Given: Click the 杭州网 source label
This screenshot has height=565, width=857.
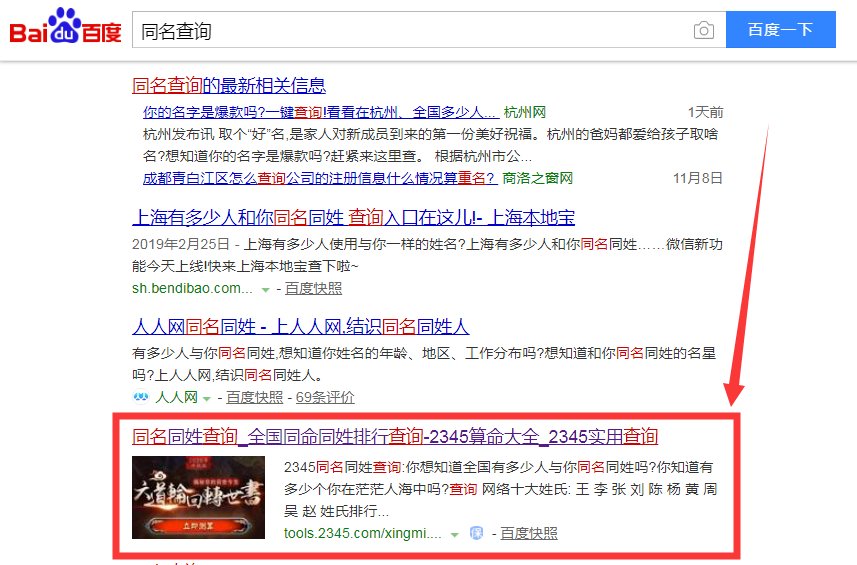Looking at the screenshot, I should [525, 113].
